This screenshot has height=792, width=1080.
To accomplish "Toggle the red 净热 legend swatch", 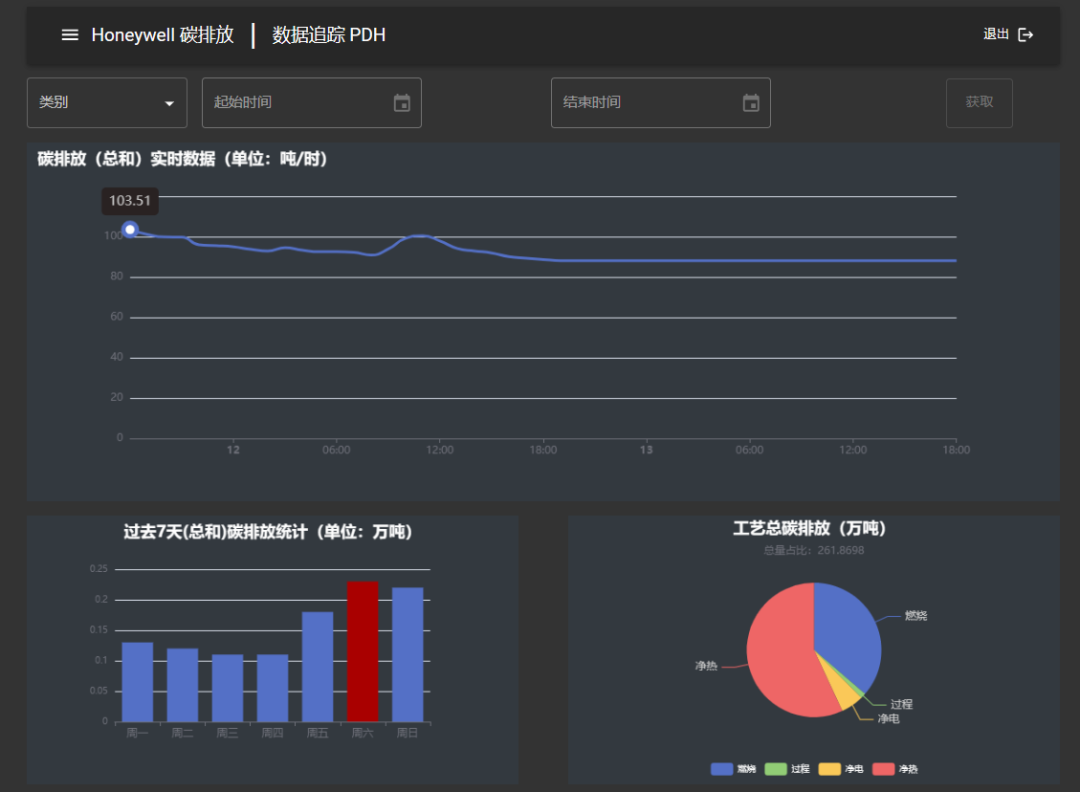I will (x=883, y=769).
